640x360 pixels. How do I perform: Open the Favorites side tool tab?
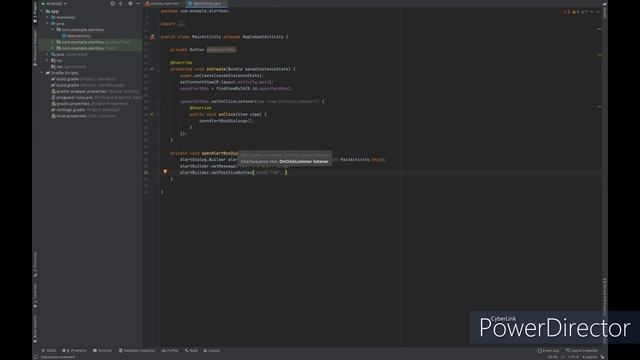pyautogui.click(x=36, y=296)
